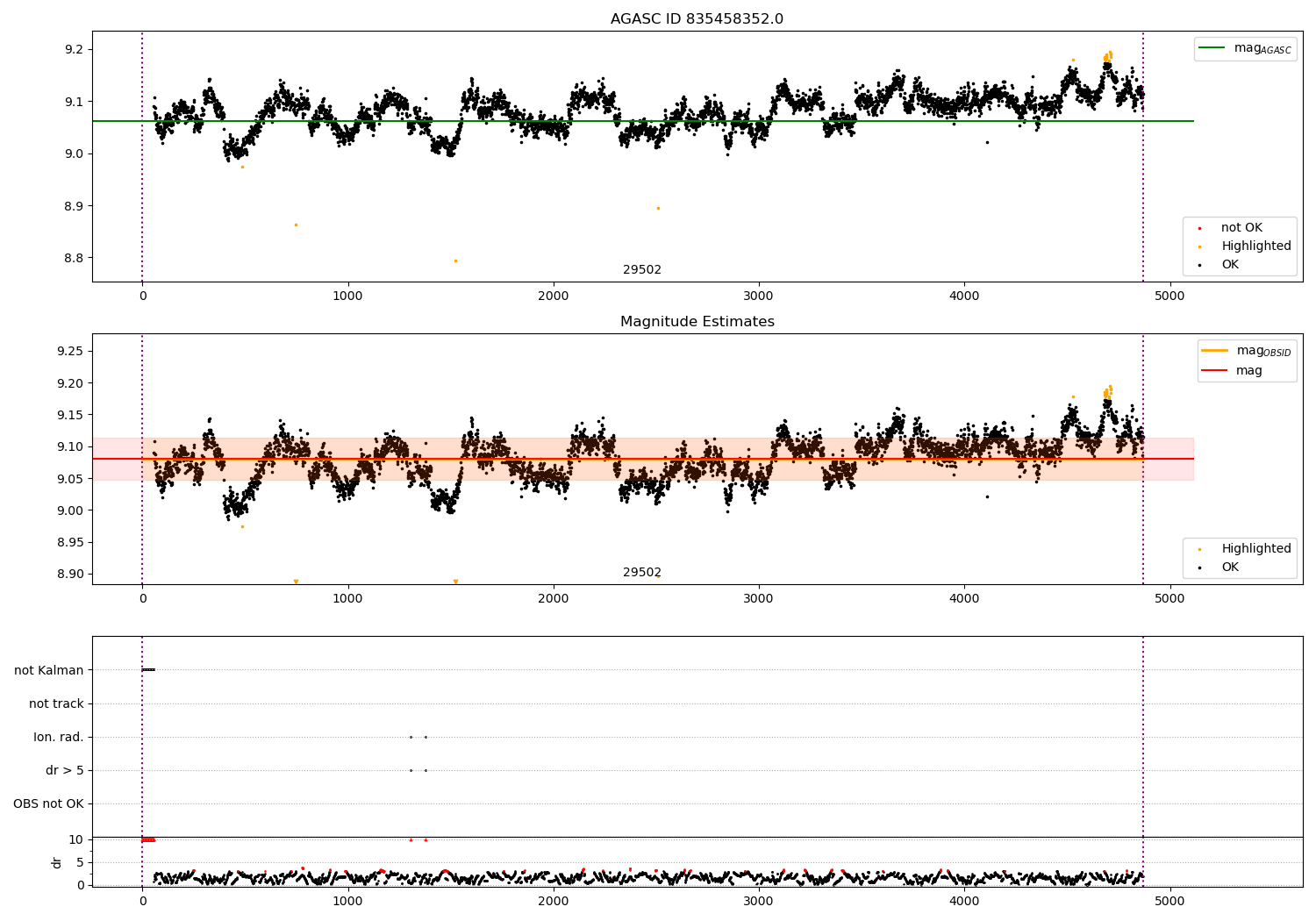This screenshot has width=1316, height=921.
Task: Click the 'AGASC ID 835458352.0' plot title
Action: tap(697, 19)
